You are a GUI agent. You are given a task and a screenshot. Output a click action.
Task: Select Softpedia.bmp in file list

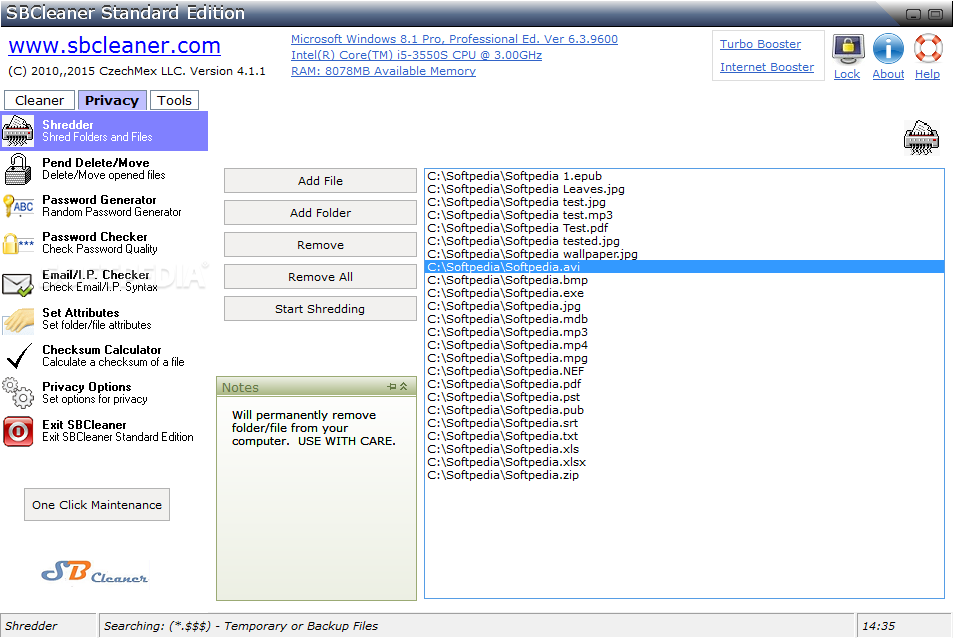(x=684, y=280)
